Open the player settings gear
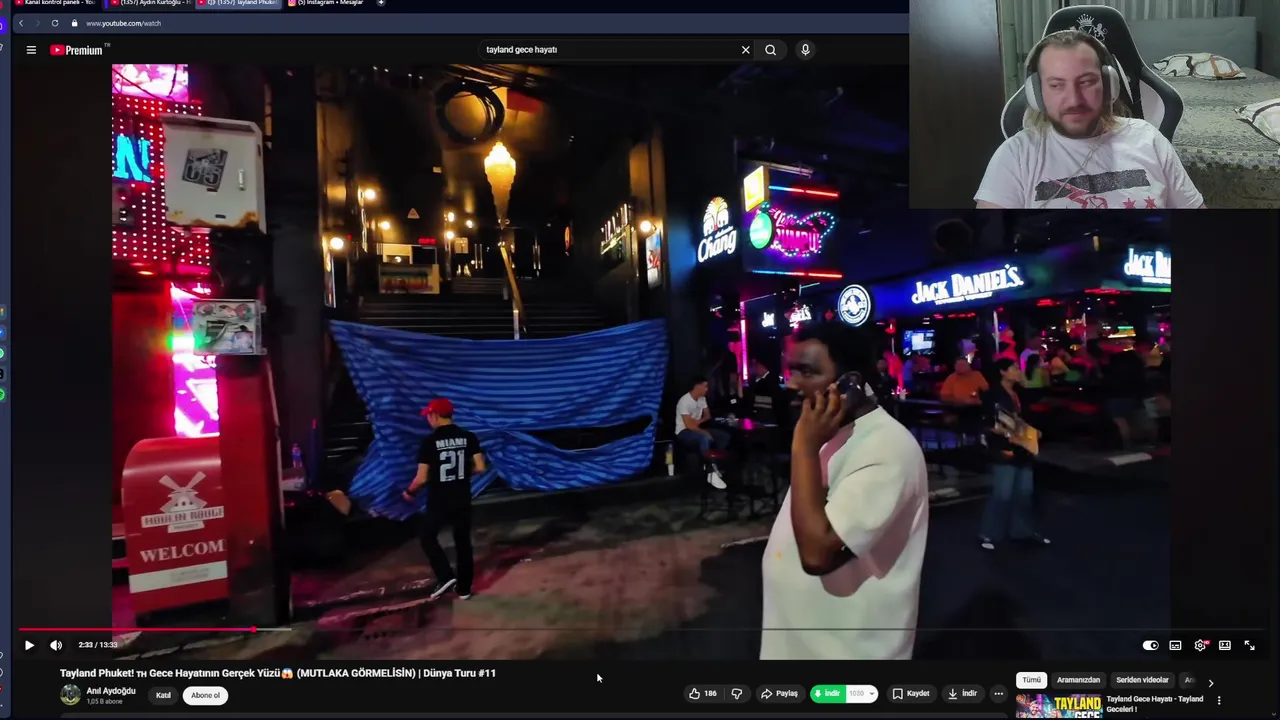The width and height of the screenshot is (1280, 720). coord(1200,645)
